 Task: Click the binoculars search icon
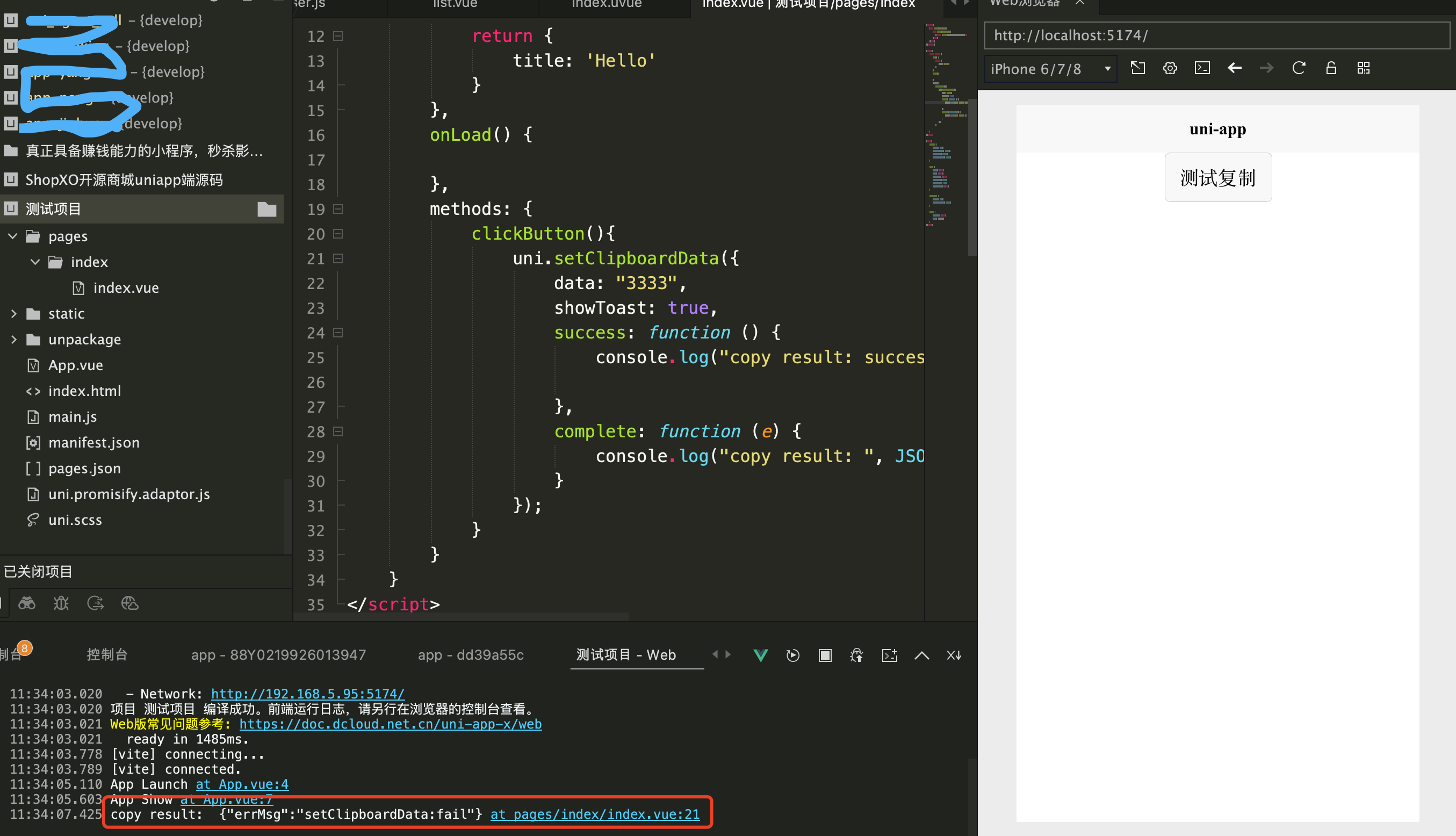pyautogui.click(x=27, y=603)
